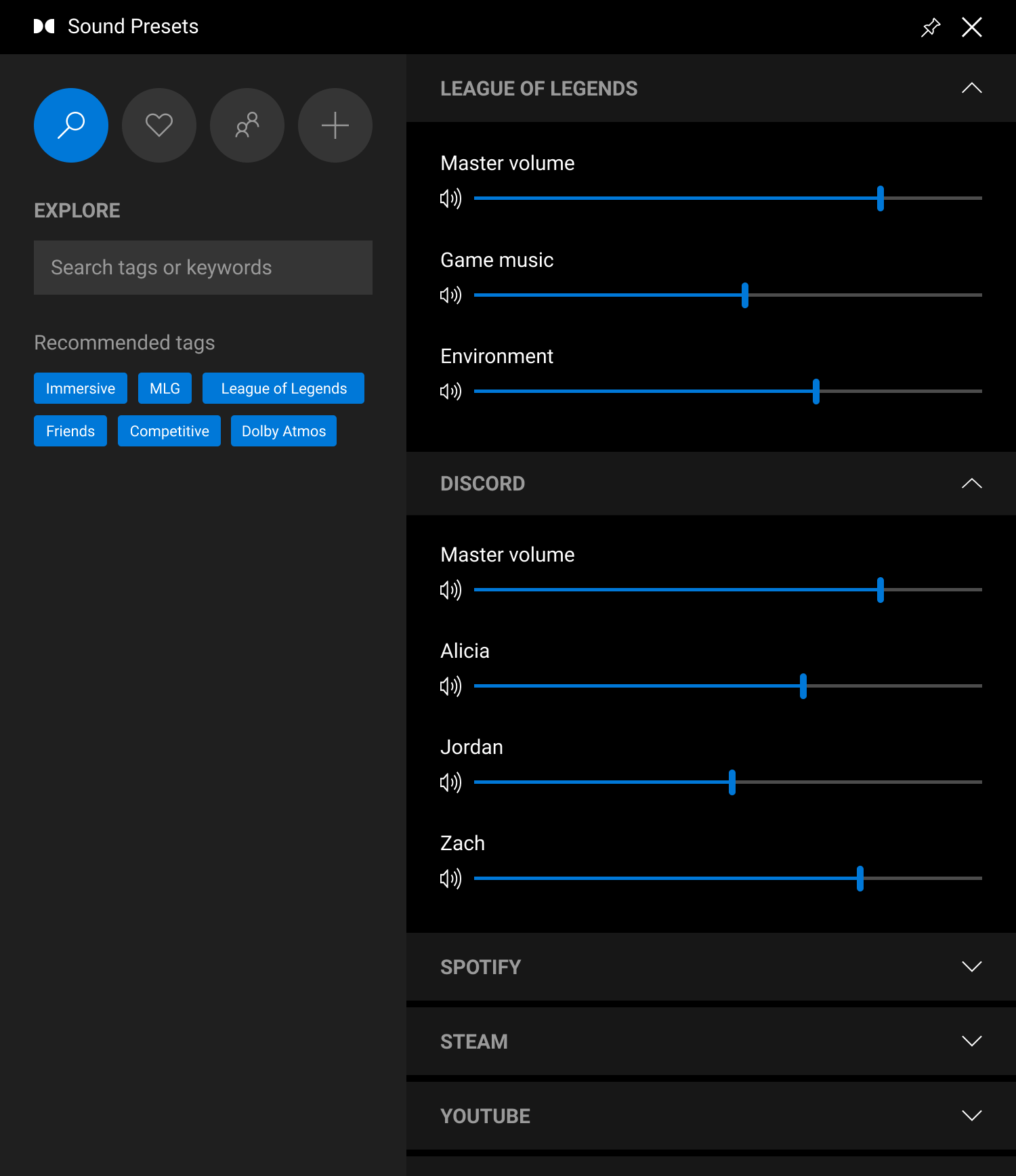Click the EXPLORE heading
The image size is (1016, 1176).
tap(77, 211)
